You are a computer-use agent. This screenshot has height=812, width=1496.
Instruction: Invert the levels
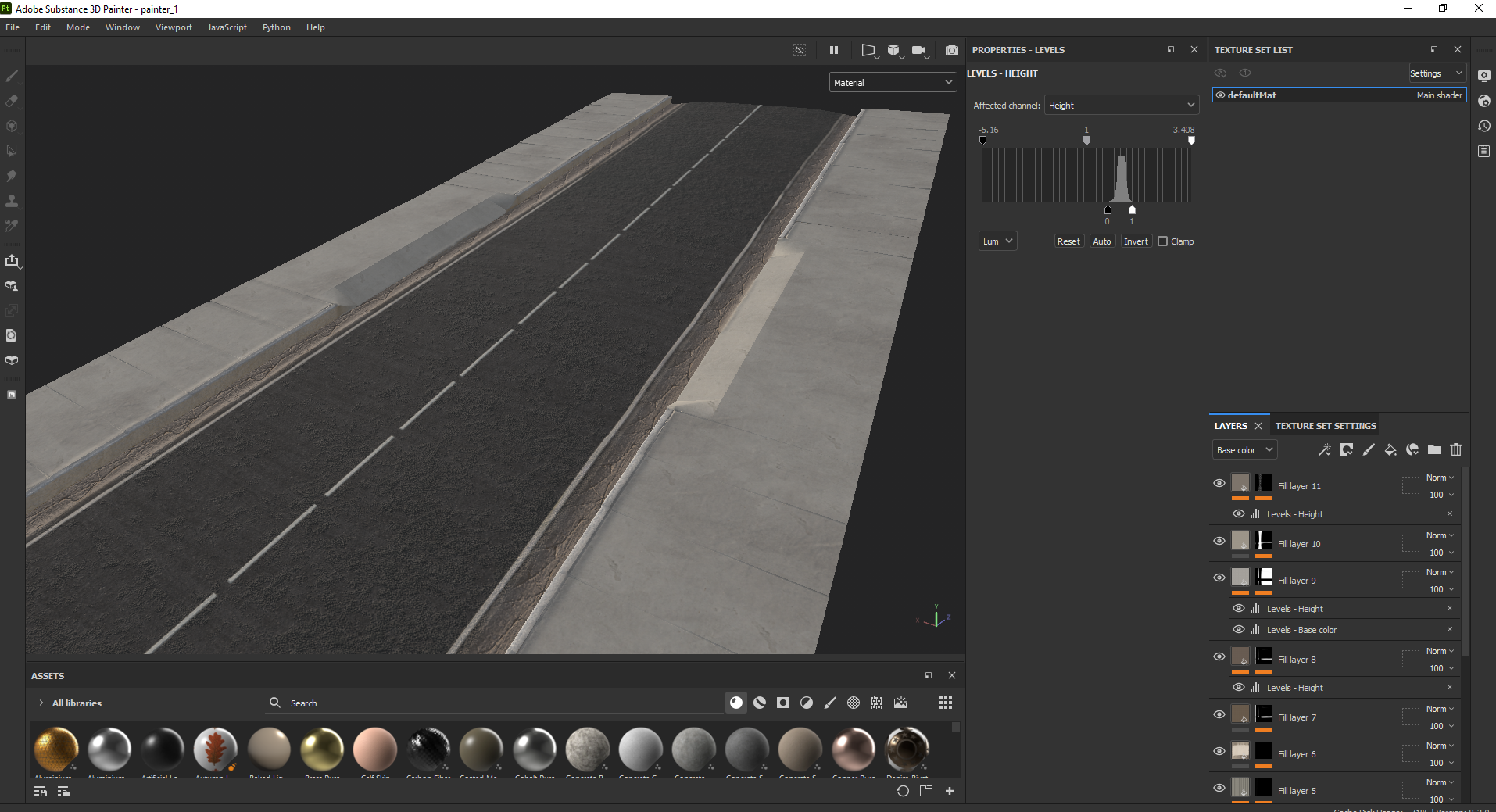1136,241
